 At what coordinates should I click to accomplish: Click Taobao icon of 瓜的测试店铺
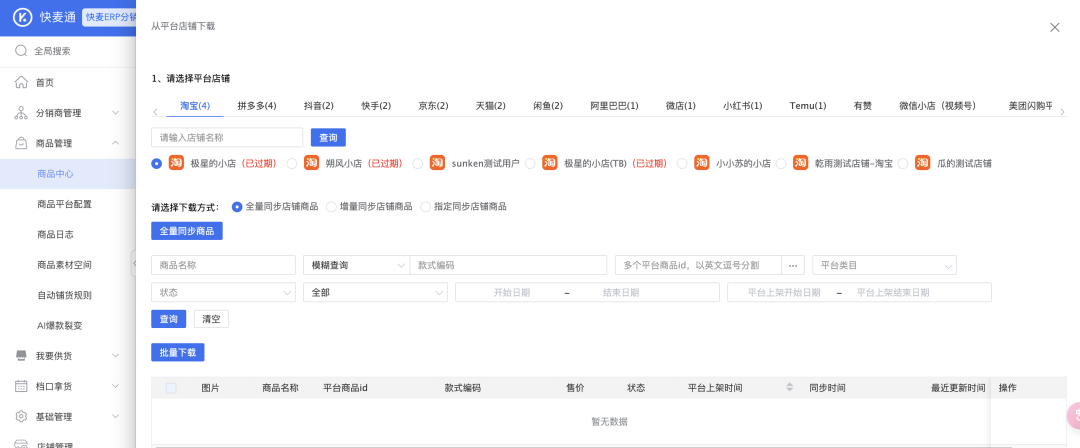click(922, 163)
